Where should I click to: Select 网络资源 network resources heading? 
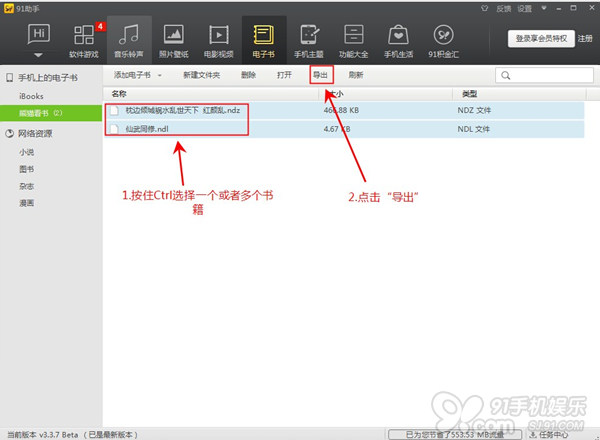click(35, 134)
